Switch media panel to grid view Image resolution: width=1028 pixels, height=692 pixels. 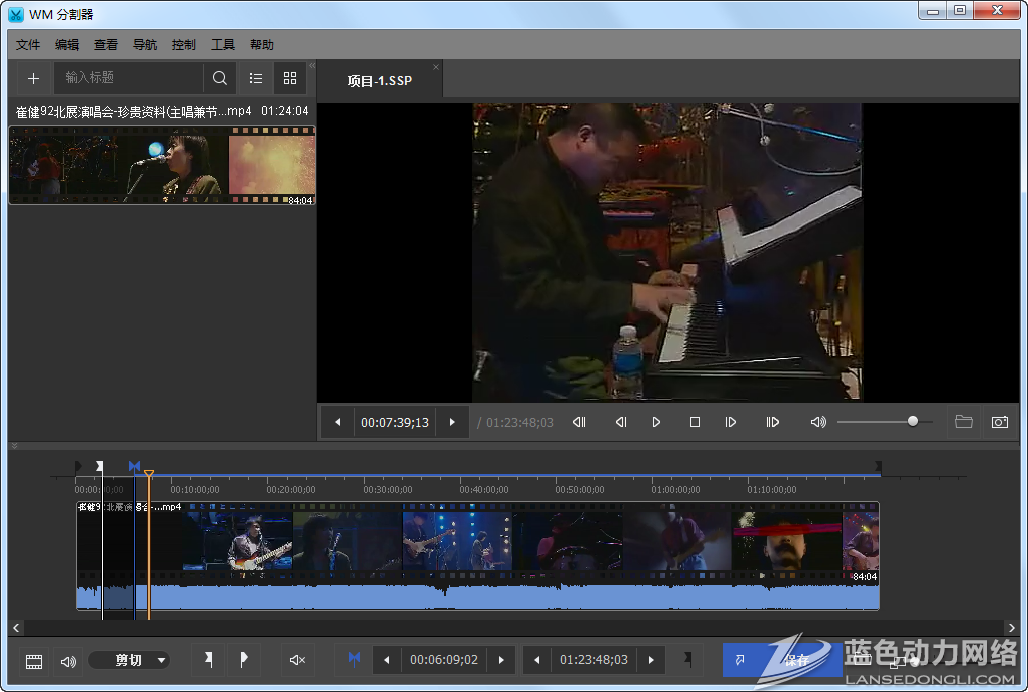click(290, 78)
